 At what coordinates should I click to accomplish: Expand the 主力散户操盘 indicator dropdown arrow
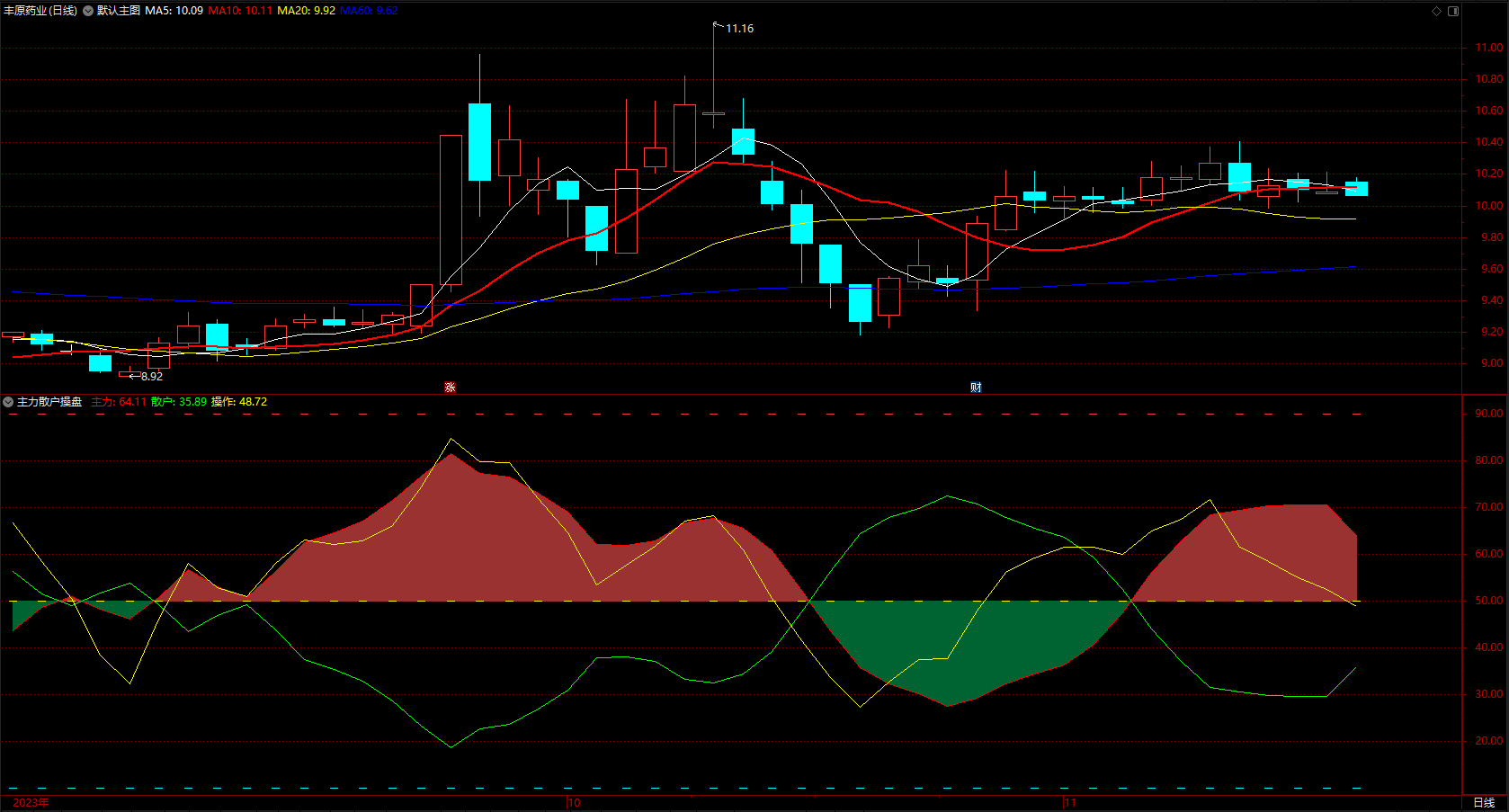pos(8,402)
